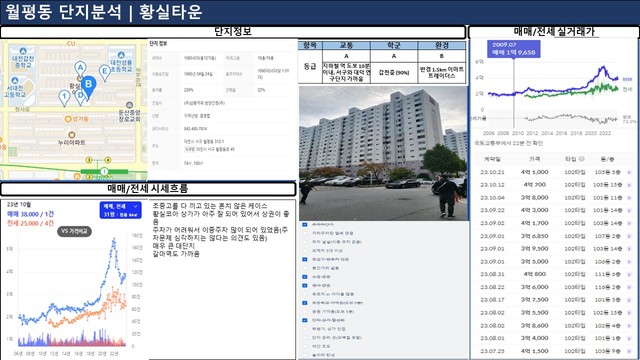Click the 서대전고등학교 school icon on map

15,80
